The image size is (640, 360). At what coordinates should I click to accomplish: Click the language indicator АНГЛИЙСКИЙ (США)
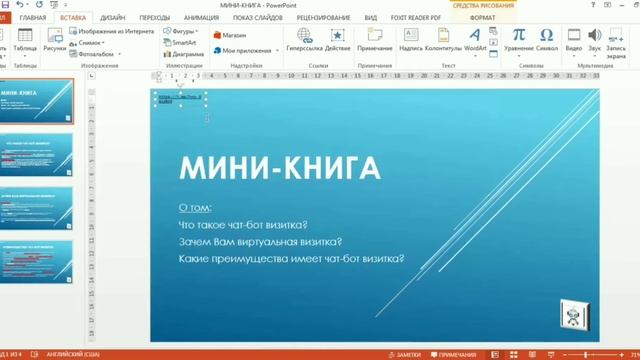click(x=73, y=355)
